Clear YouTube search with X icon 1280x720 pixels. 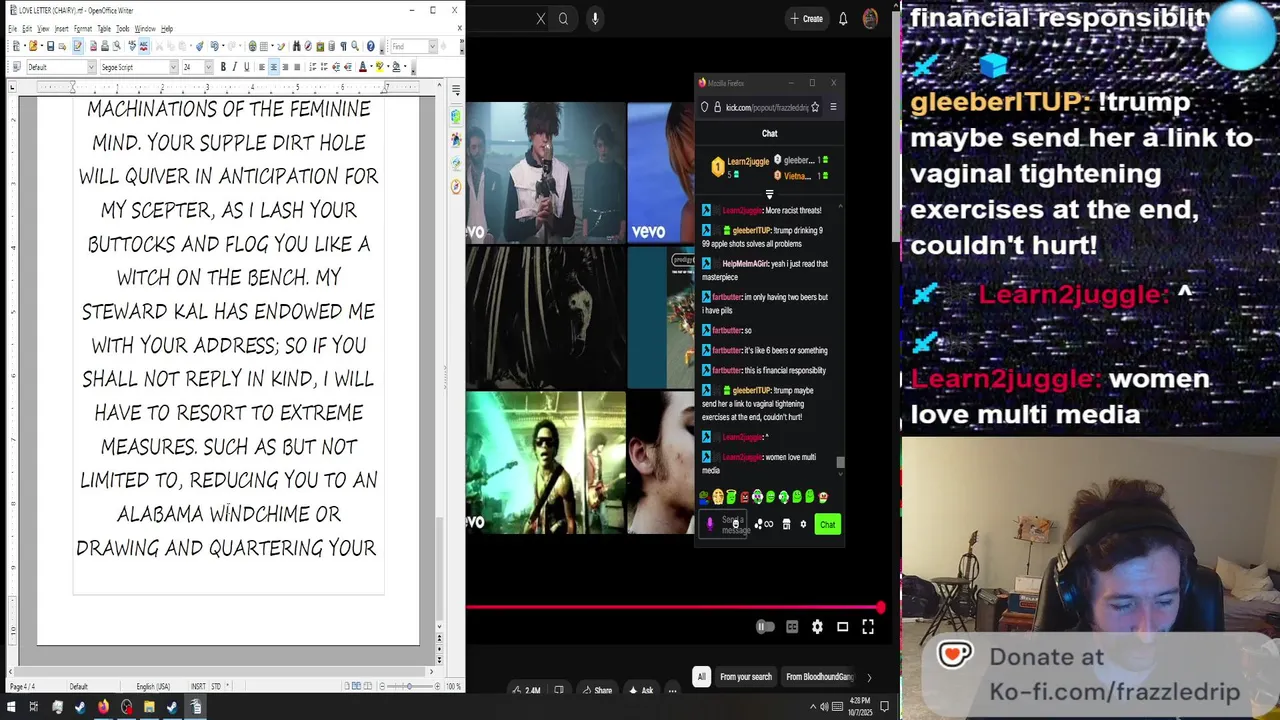pos(541,18)
